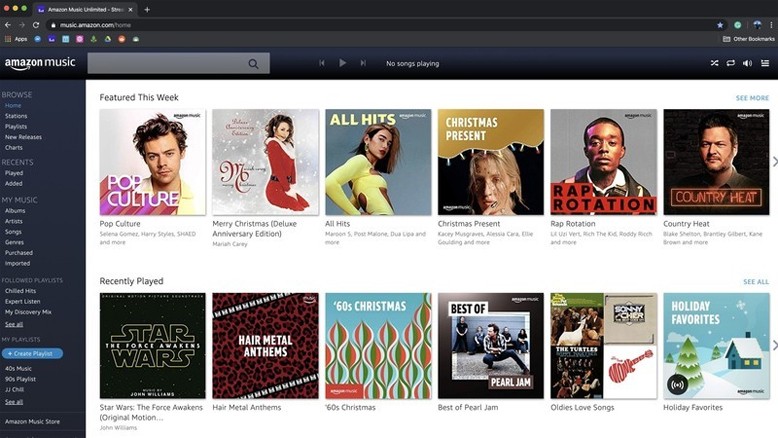Open New Releases in the sidebar

(23, 137)
